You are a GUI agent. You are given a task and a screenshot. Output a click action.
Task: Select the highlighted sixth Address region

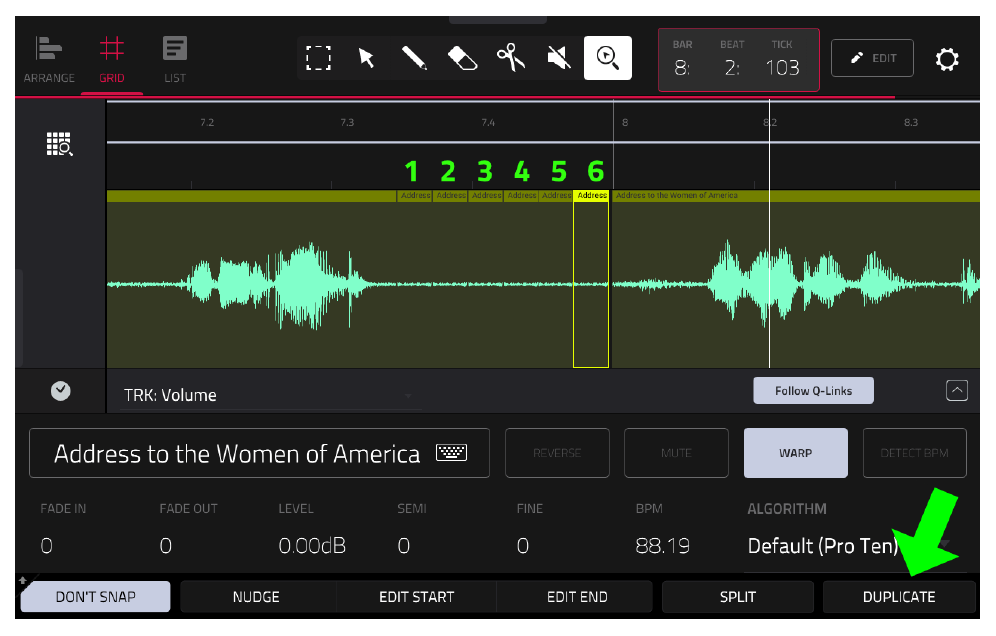[591, 279]
